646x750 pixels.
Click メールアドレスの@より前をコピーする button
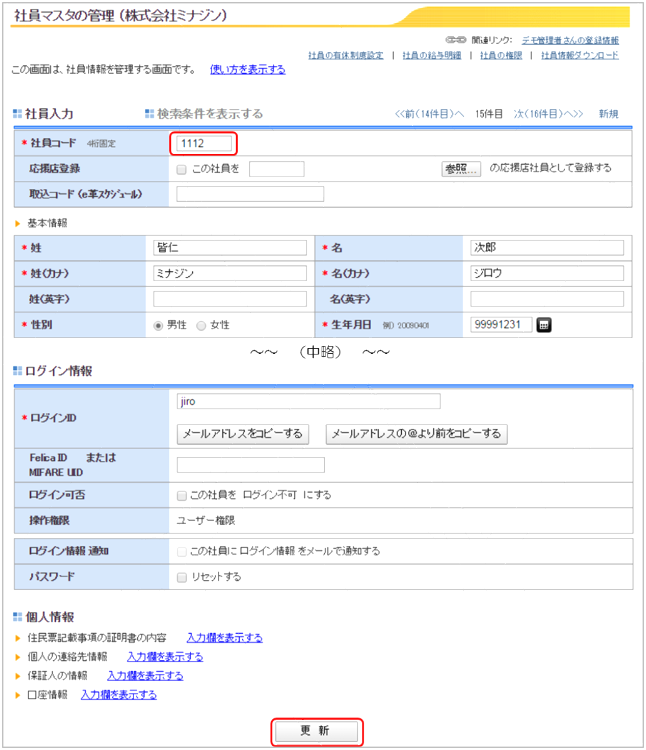click(x=416, y=434)
